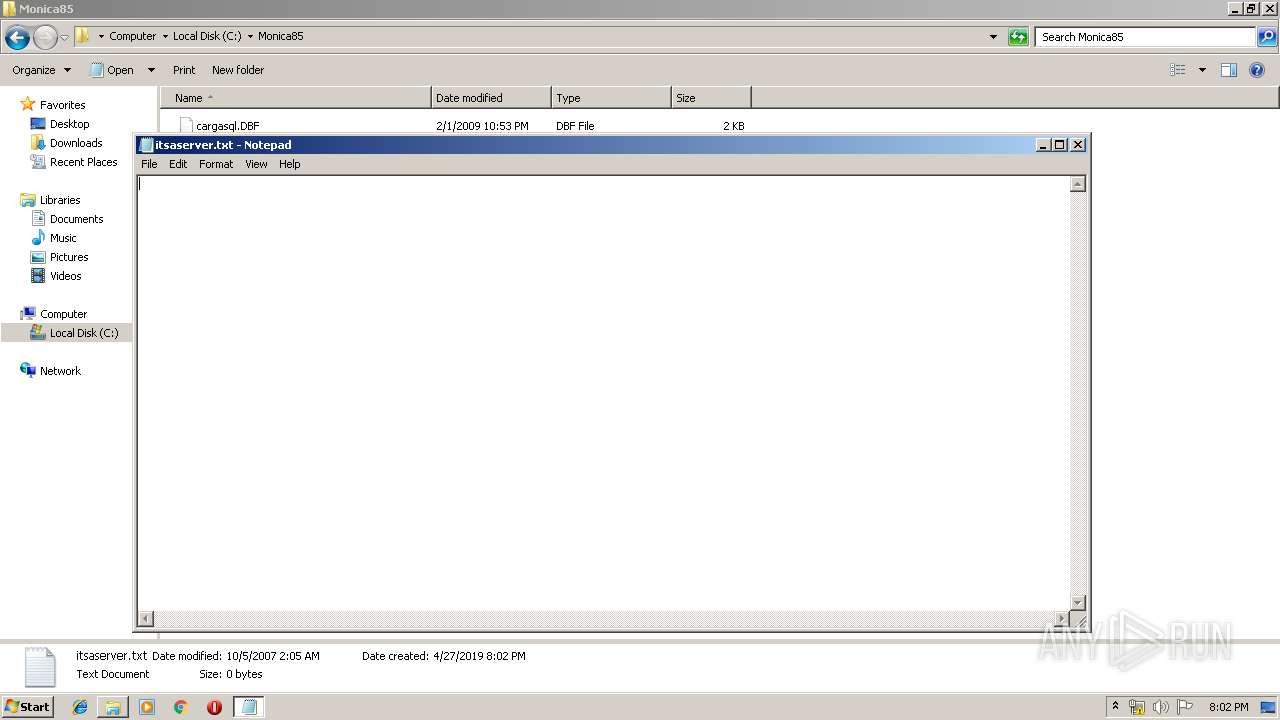Image resolution: width=1280 pixels, height=720 pixels.
Task: Open Desktop in the navigation pane
Action: click(69, 124)
